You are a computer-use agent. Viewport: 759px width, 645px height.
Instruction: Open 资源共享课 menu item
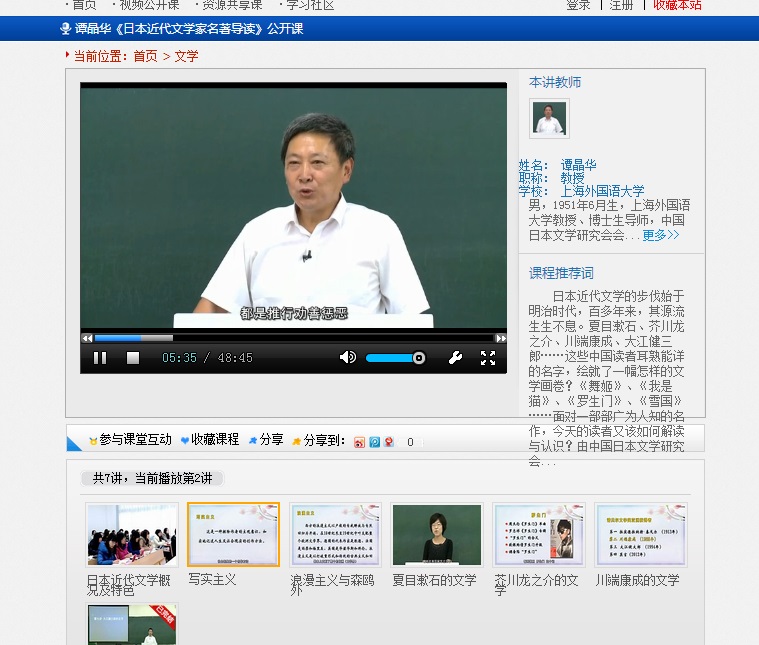(232, 5)
